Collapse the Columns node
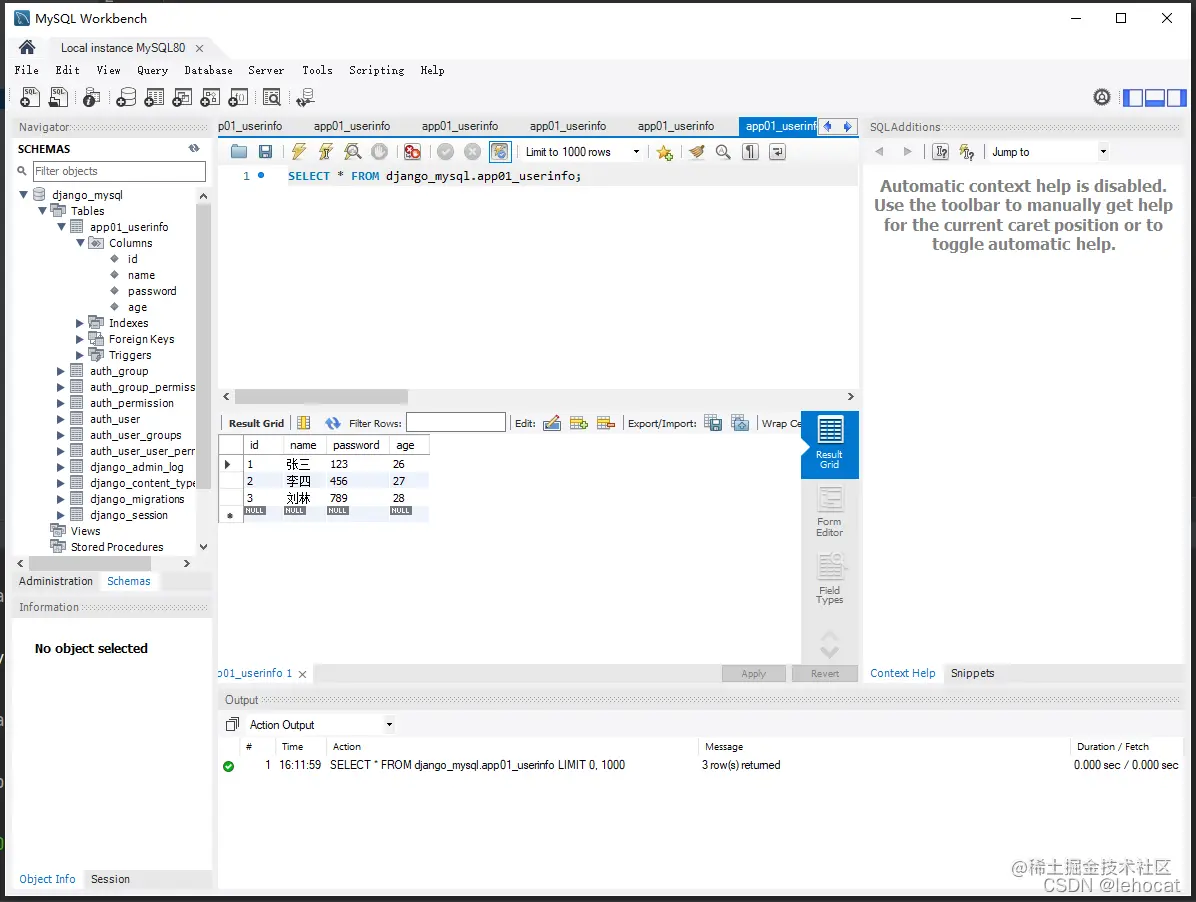Screen dimensions: 1196x902 click(x=80, y=242)
